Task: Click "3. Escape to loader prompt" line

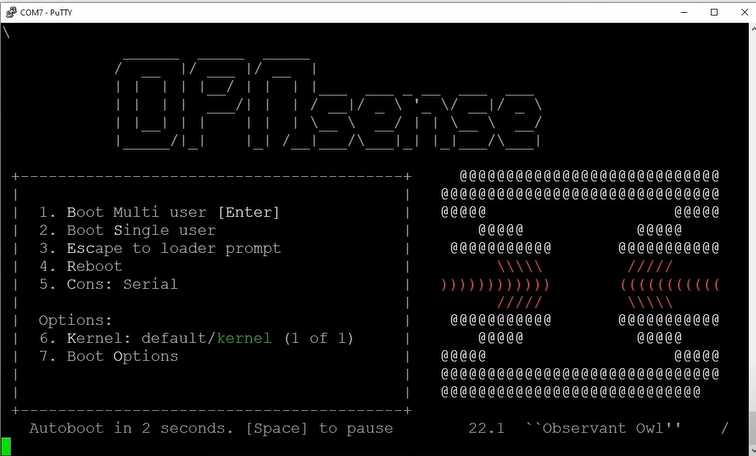Action: (160, 248)
